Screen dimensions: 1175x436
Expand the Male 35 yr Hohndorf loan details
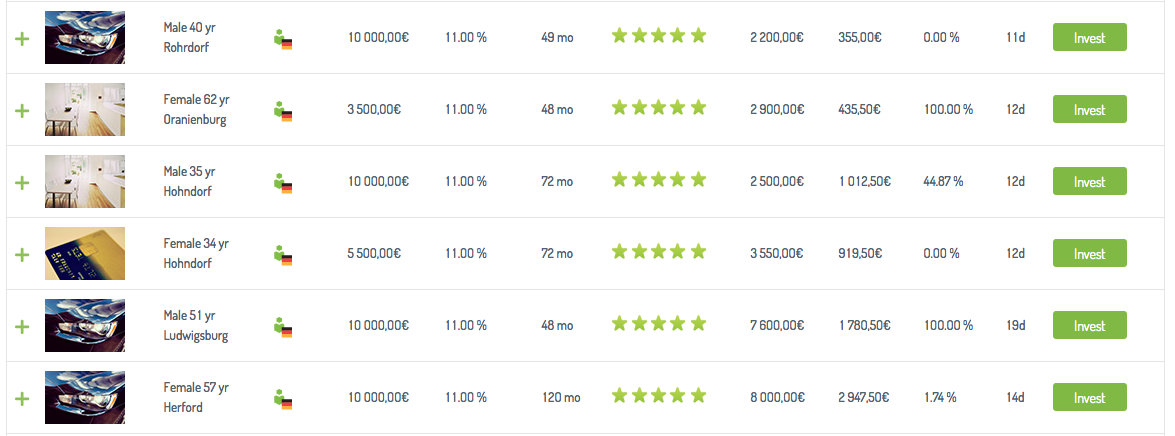[x=22, y=182]
